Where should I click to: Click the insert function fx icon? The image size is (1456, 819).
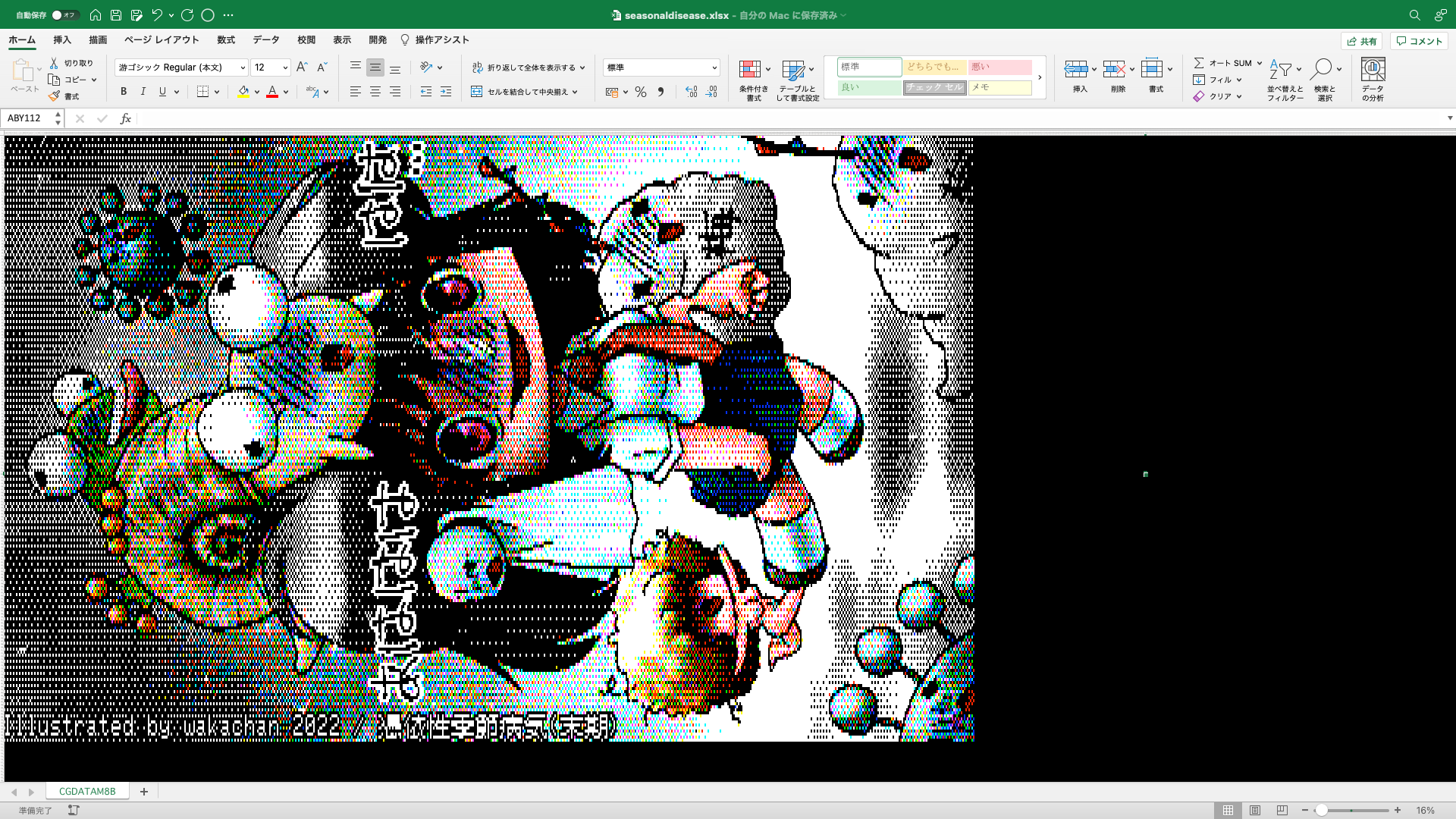click(126, 118)
